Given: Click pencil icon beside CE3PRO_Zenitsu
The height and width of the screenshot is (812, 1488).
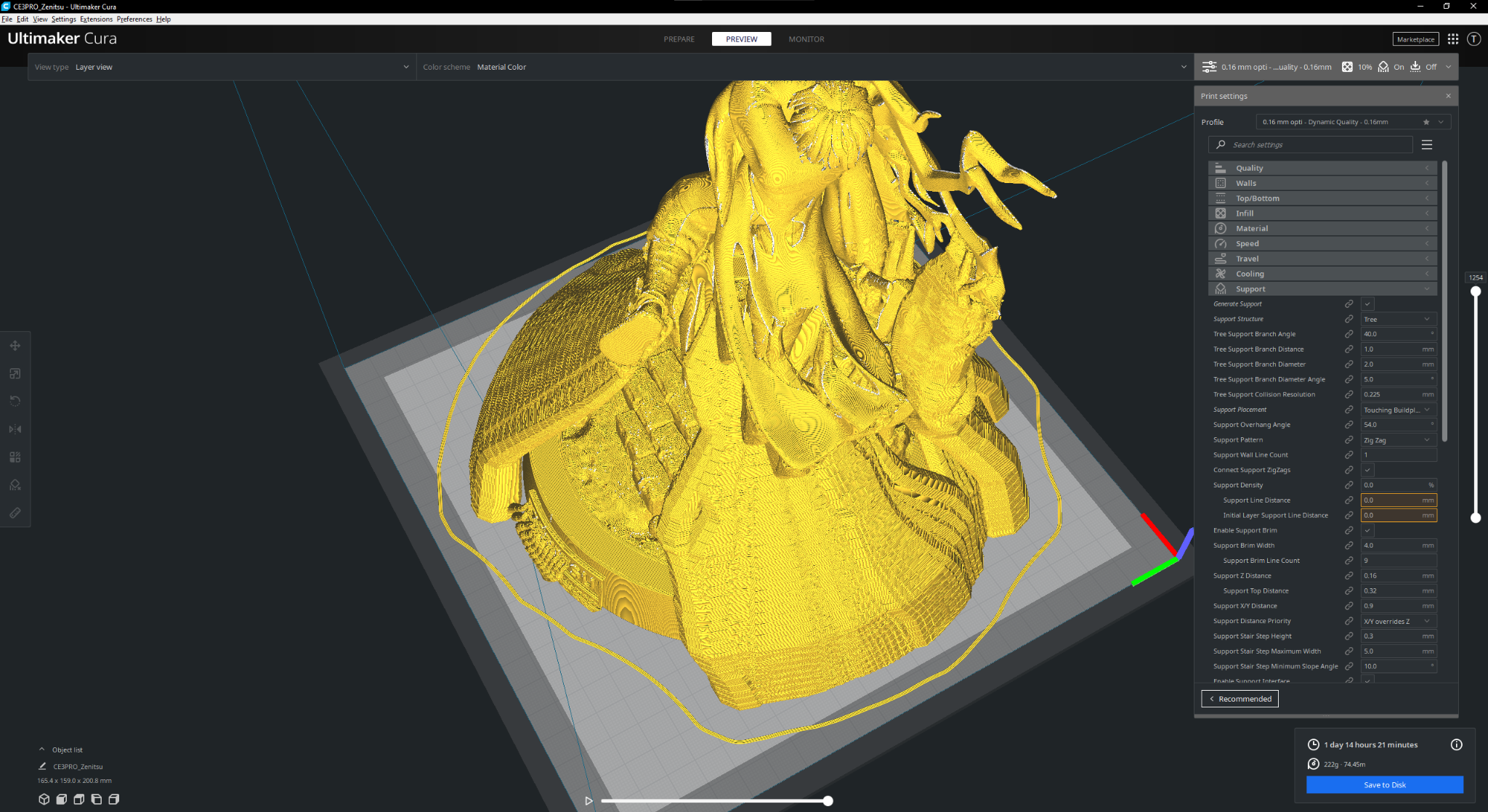Looking at the screenshot, I should click(x=42, y=766).
